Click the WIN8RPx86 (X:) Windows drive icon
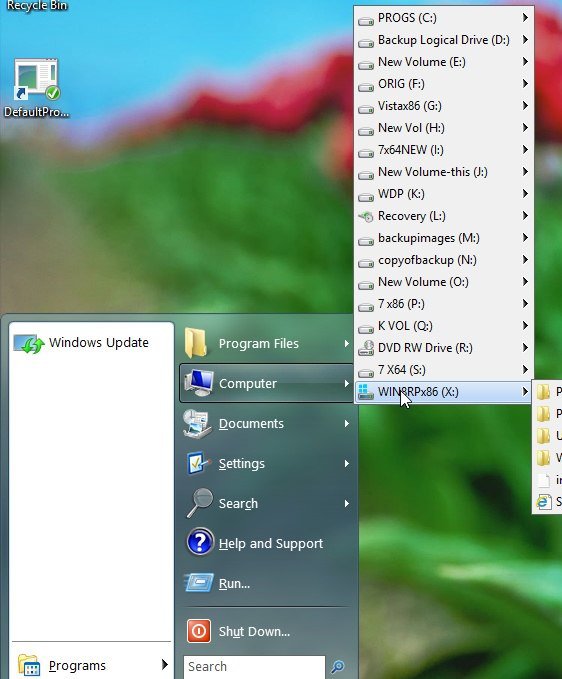This screenshot has width=562, height=679. pyautogui.click(x=366, y=392)
